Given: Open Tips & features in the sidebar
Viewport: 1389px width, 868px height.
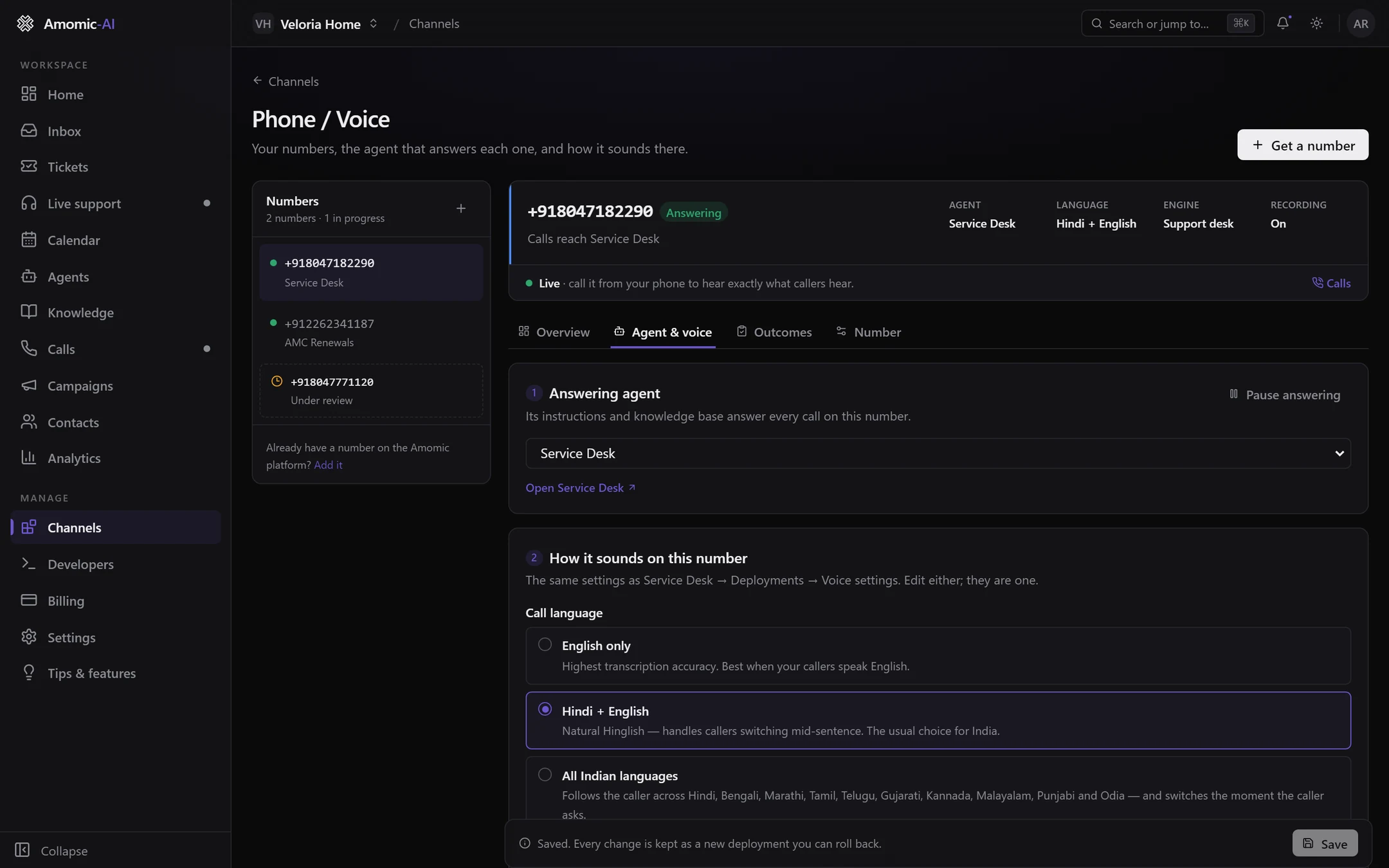Looking at the screenshot, I should [116, 674].
